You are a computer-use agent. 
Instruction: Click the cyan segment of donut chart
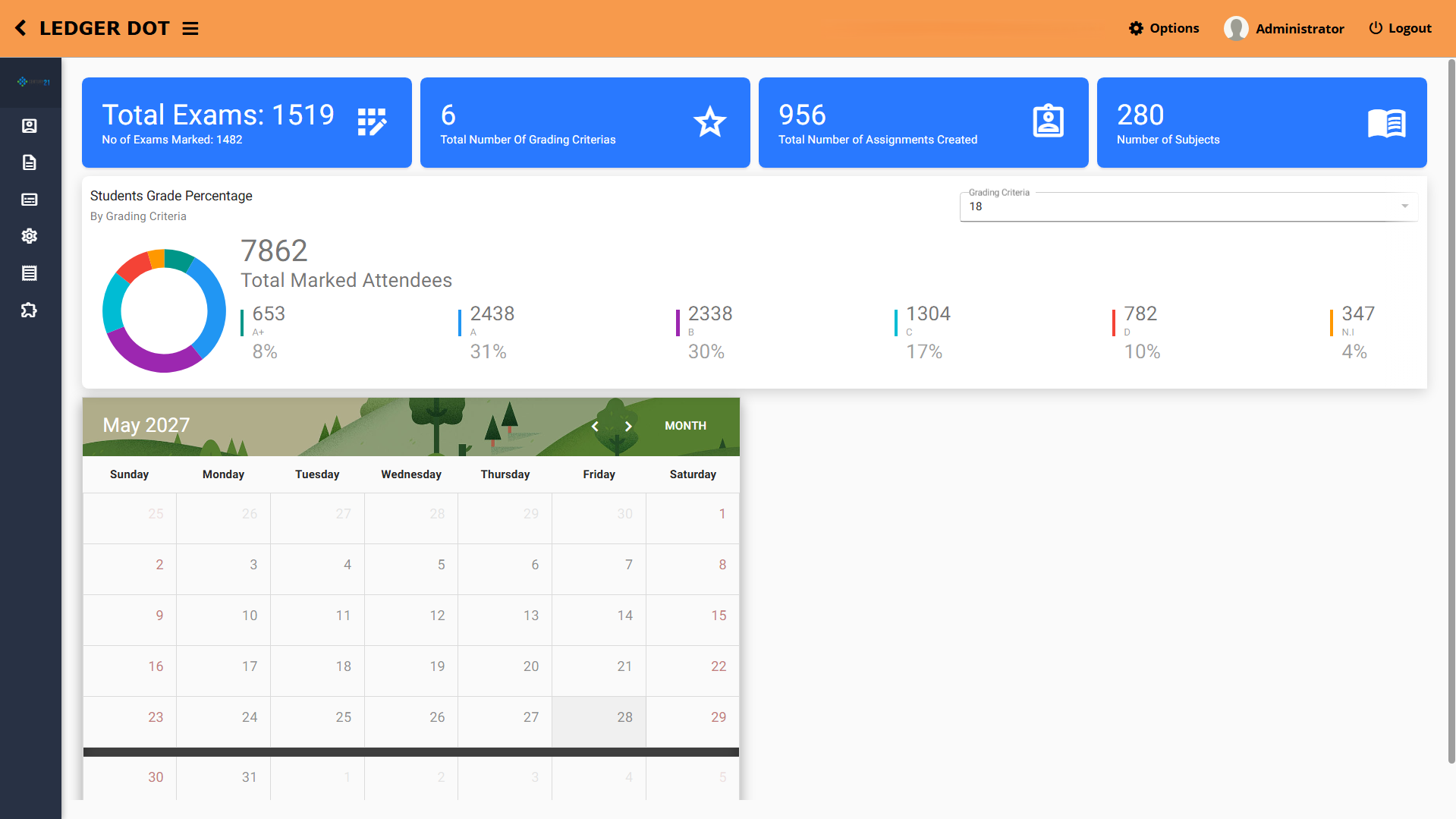click(x=114, y=304)
